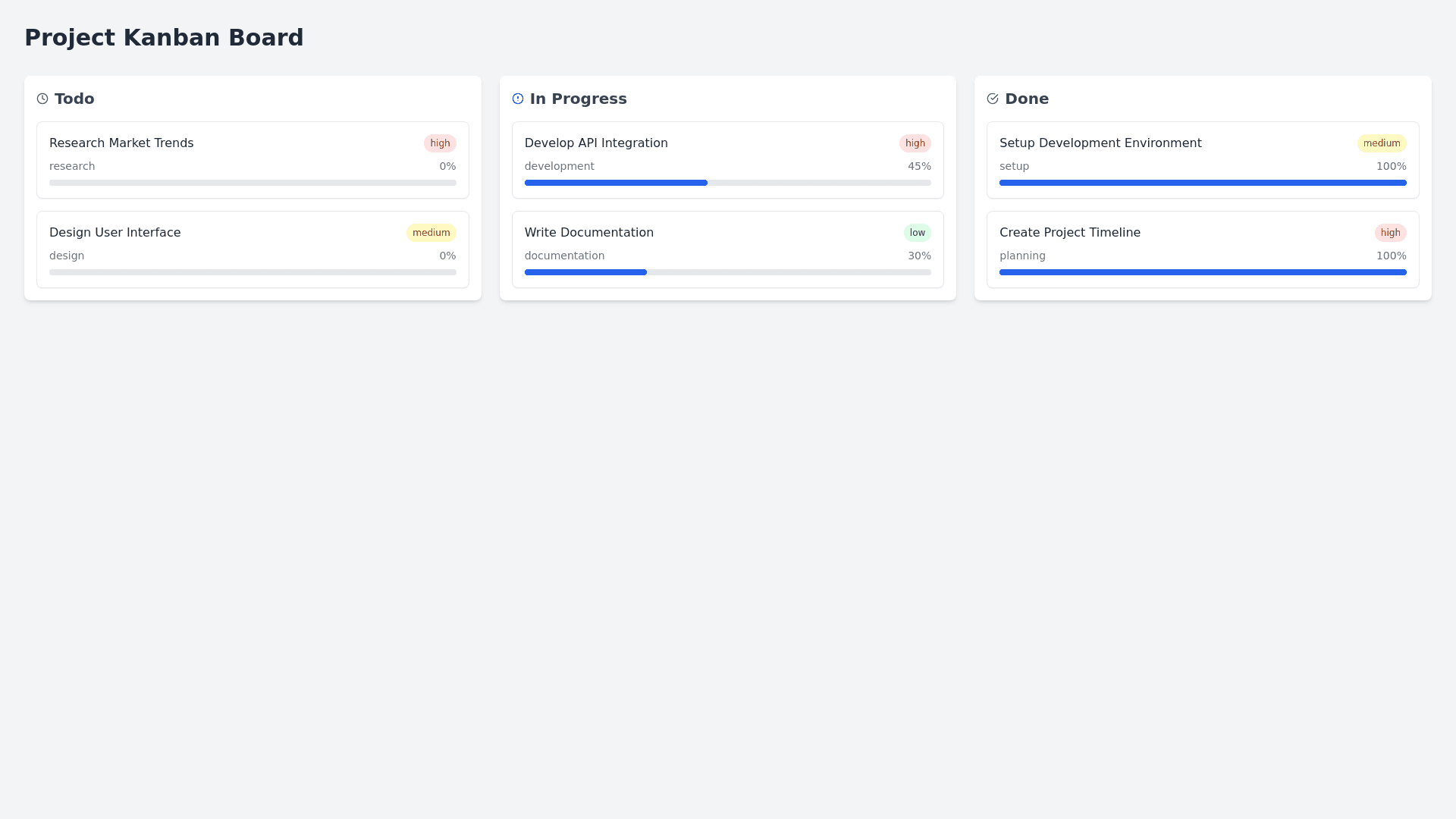The width and height of the screenshot is (1456, 819).
Task: Click the Write Documentation progress bar
Action: click(727, 272)
